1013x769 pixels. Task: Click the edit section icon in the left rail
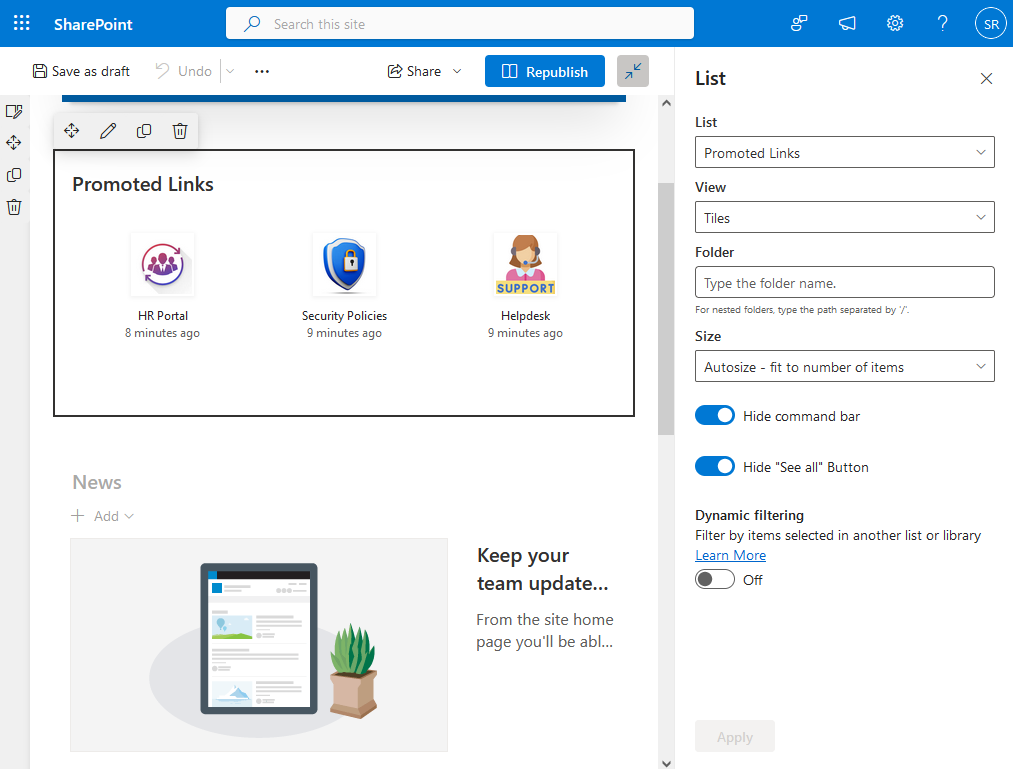(14, 111)
